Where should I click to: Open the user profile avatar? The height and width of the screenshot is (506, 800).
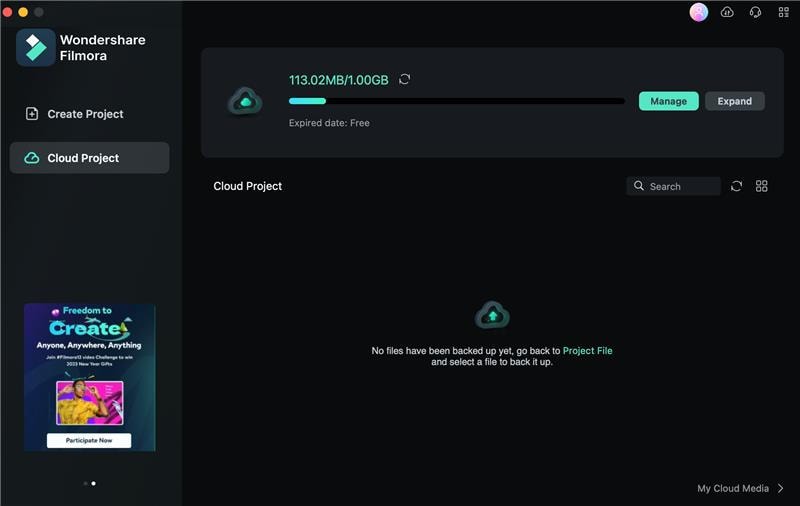[698, 12]
